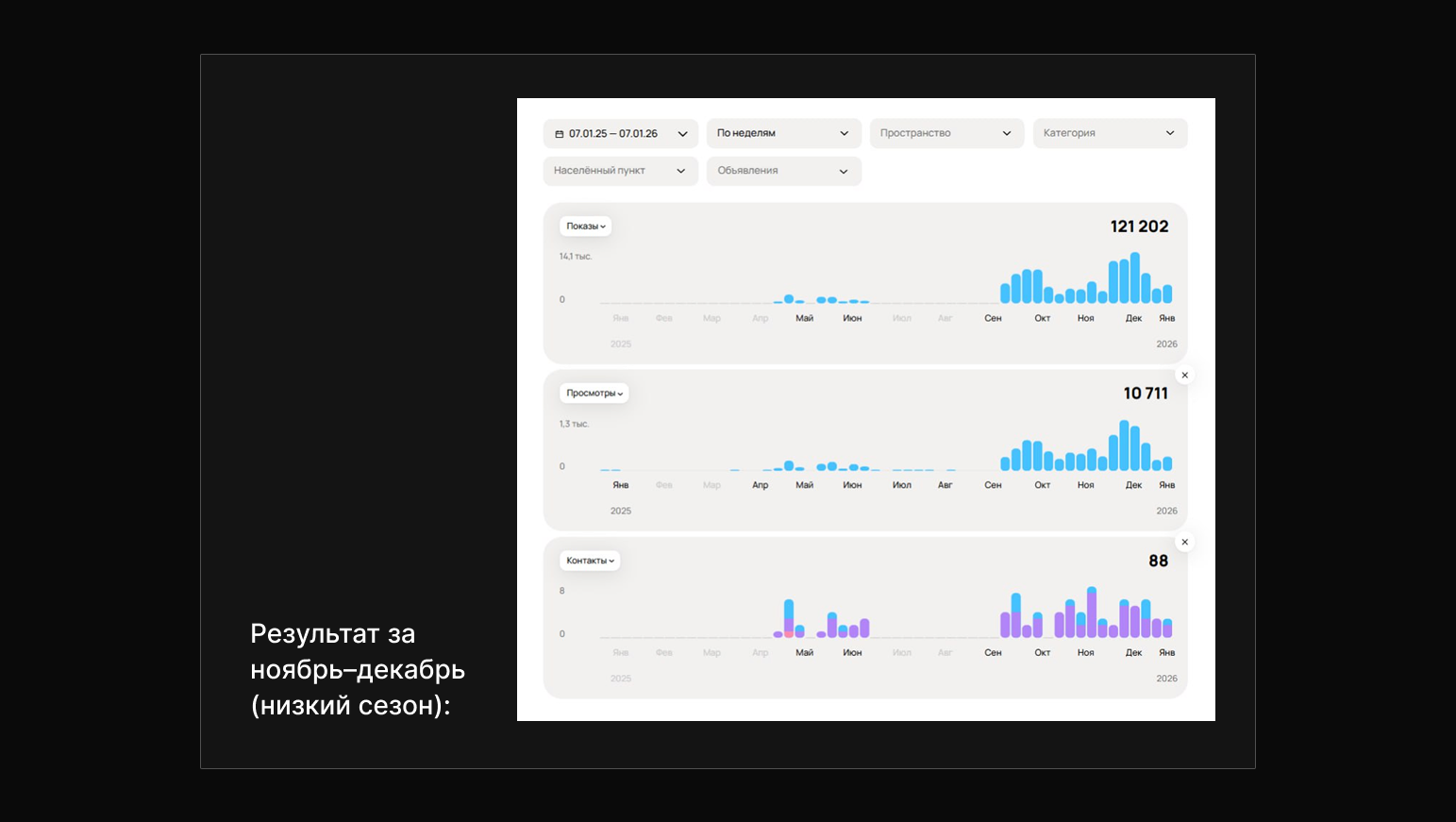Close the Просмотры chart card
The height and width of the screenshot is (822, 1456).
1185,376
